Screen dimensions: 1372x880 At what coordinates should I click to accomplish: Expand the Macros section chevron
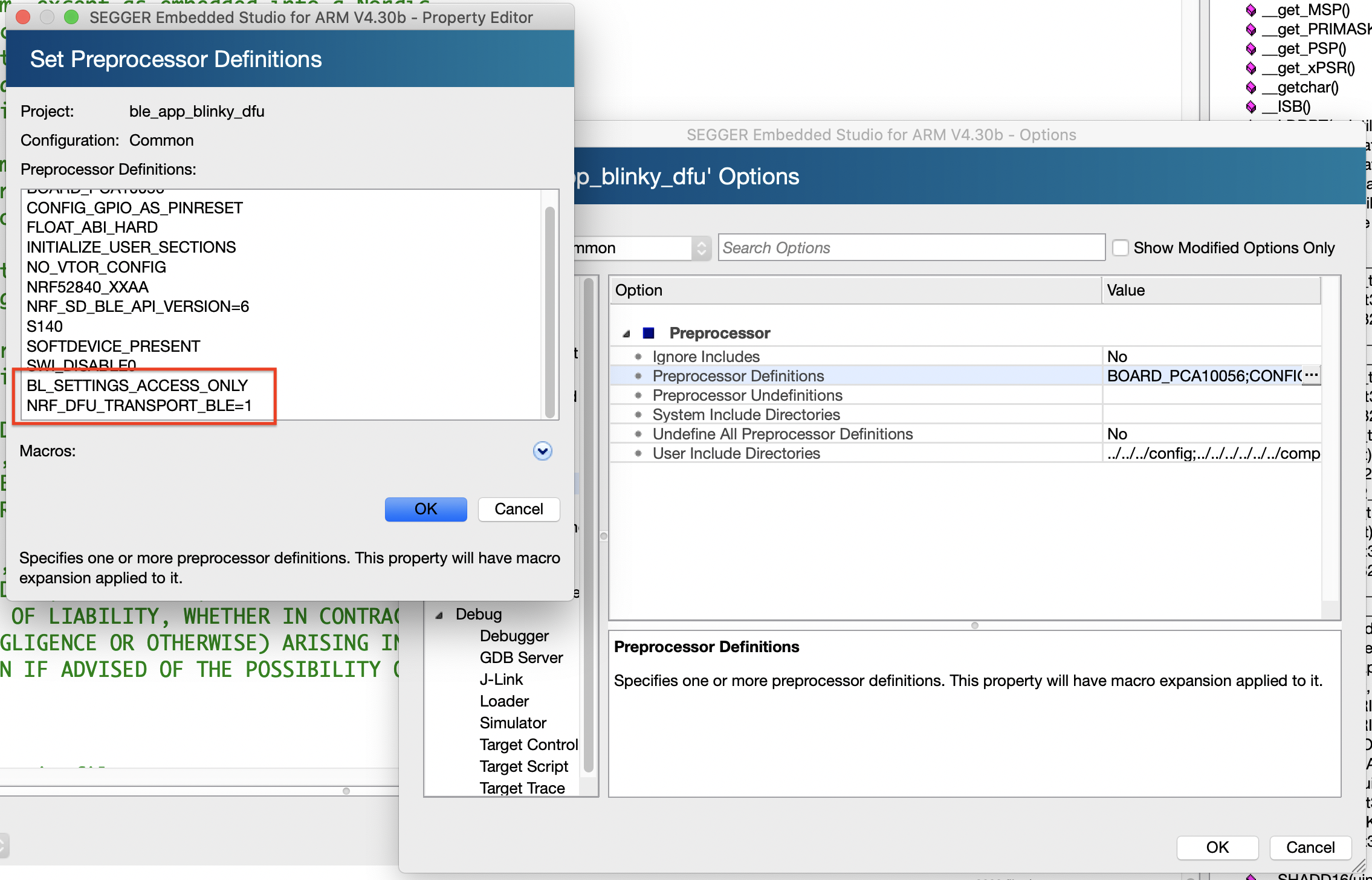click(542, 451)
